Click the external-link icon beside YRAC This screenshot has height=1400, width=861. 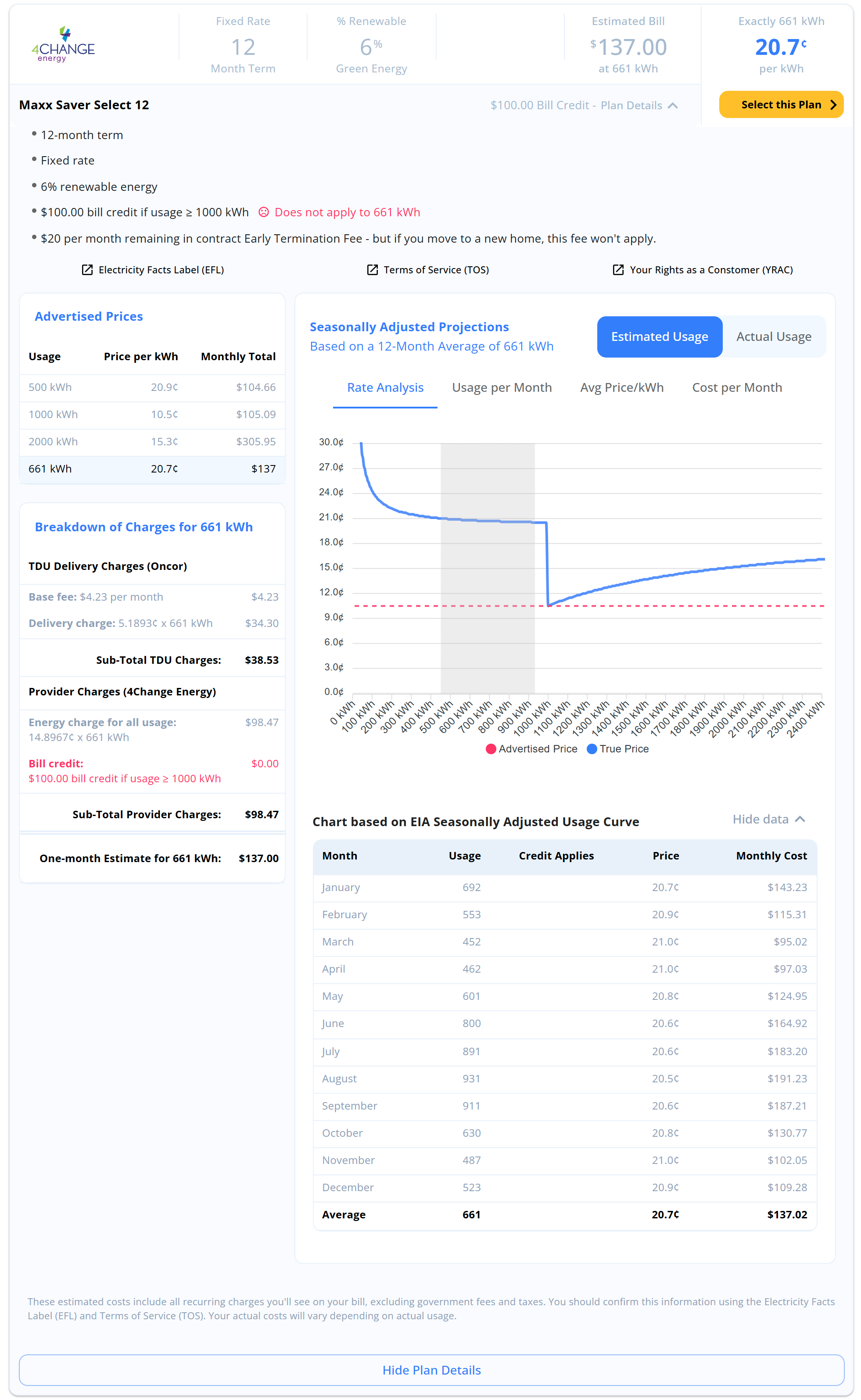click(x=618, y=270)
